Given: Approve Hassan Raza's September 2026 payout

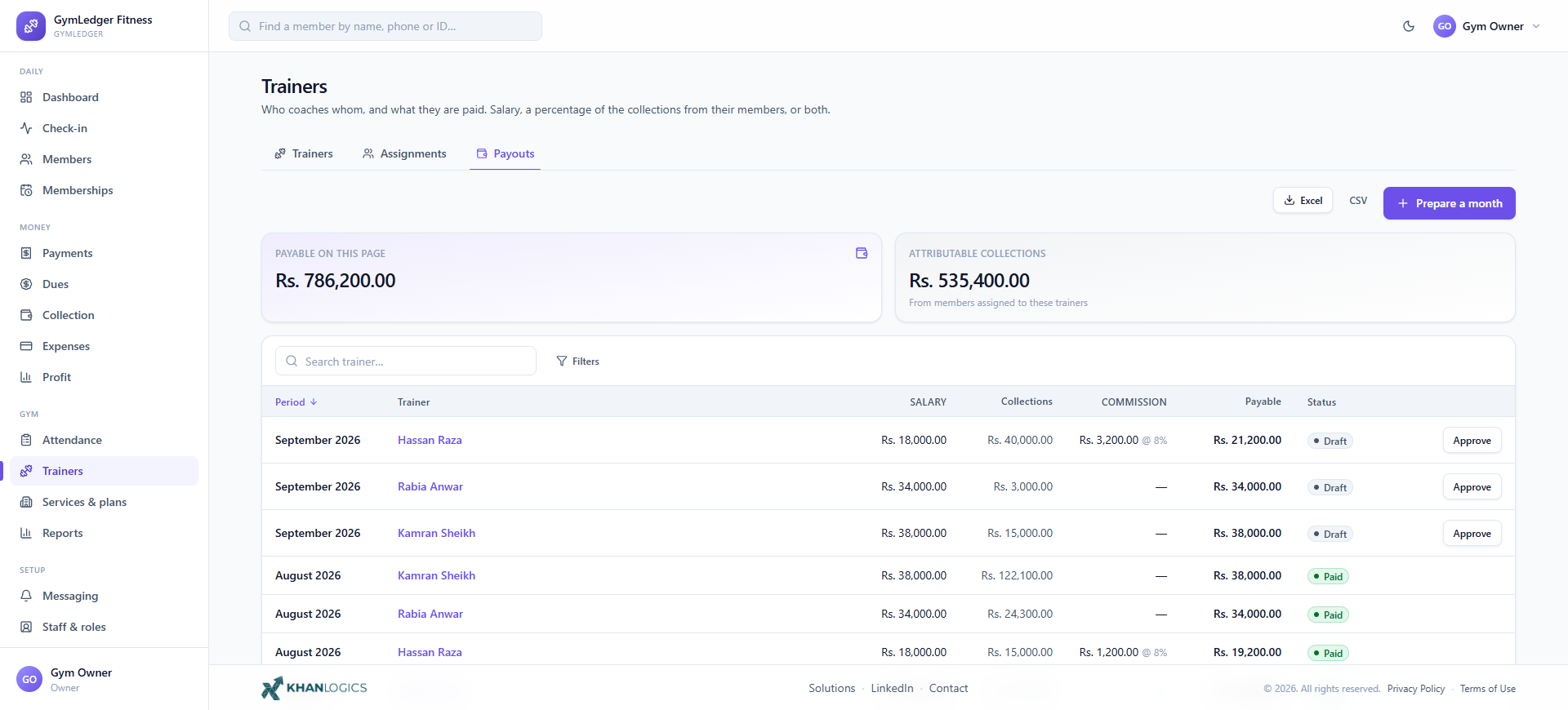Looking at the screenshot, I should [x=1472, y=441].
